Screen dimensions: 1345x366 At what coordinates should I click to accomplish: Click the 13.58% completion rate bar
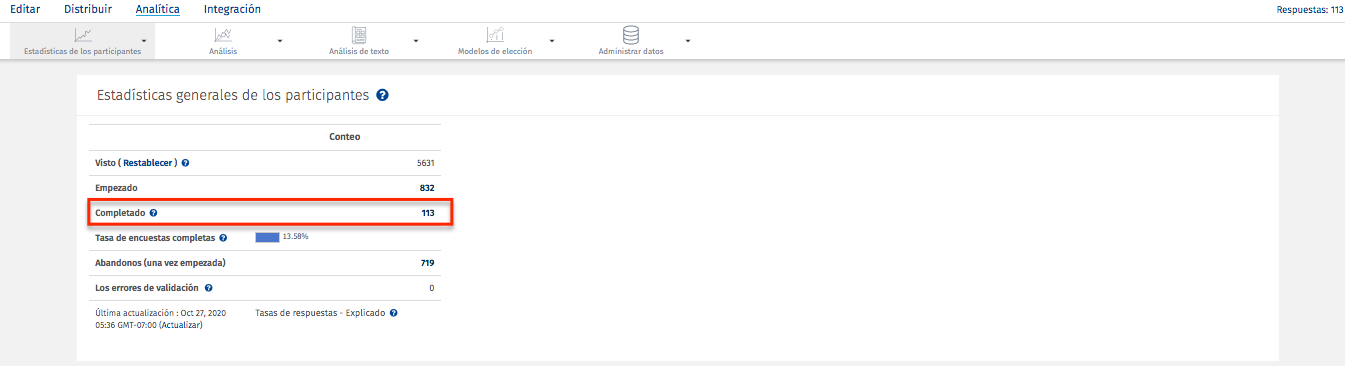click(x=267, y=237)
